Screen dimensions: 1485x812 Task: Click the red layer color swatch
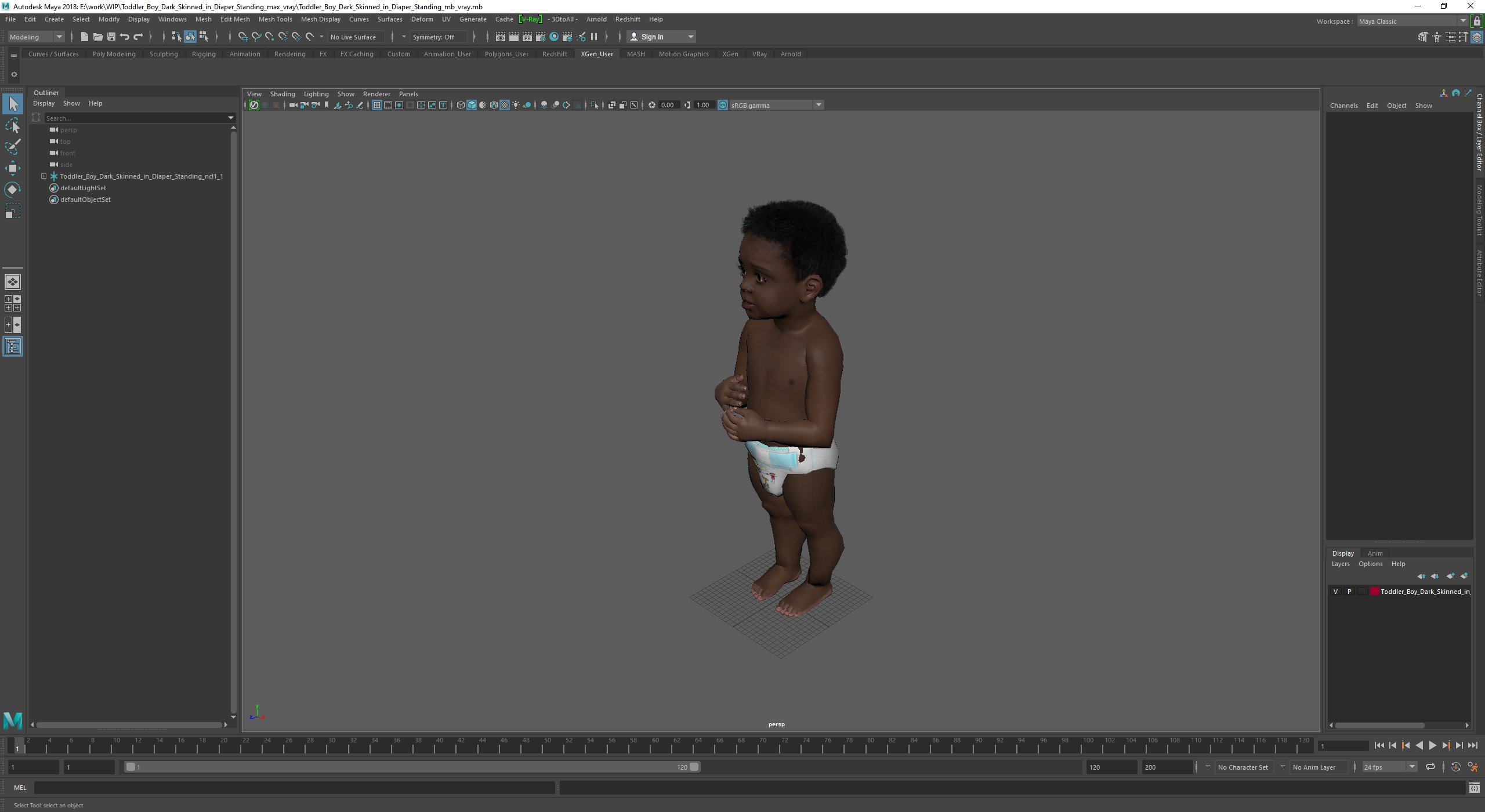(1374, 592)
